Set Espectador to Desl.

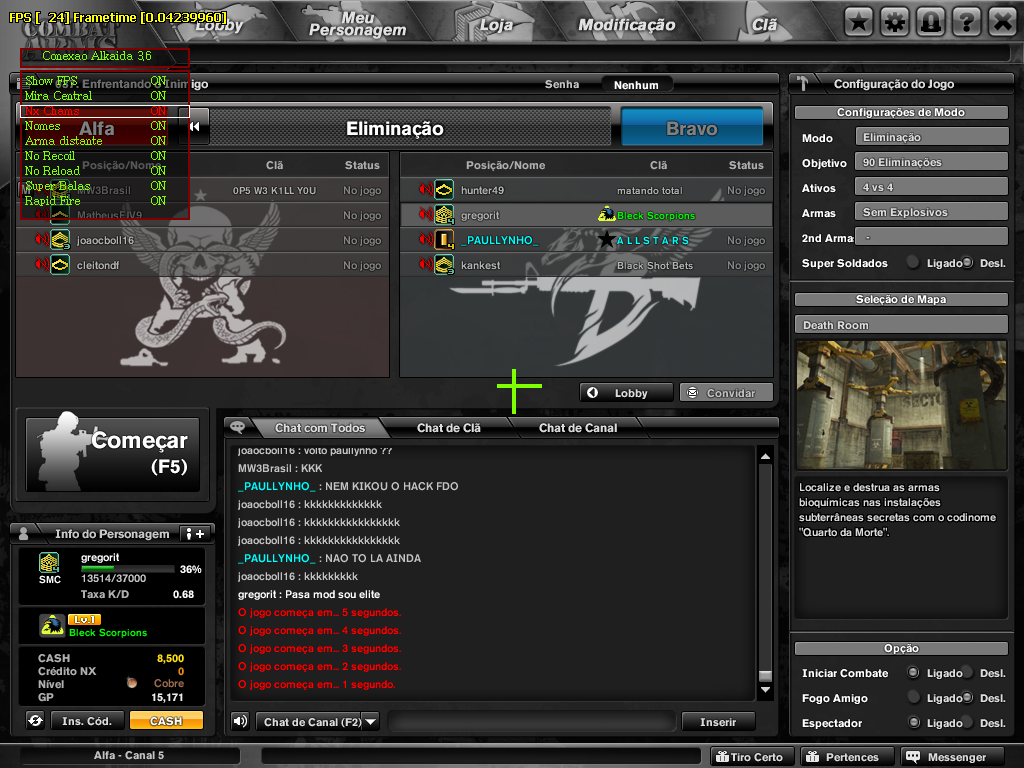[967, 723]
